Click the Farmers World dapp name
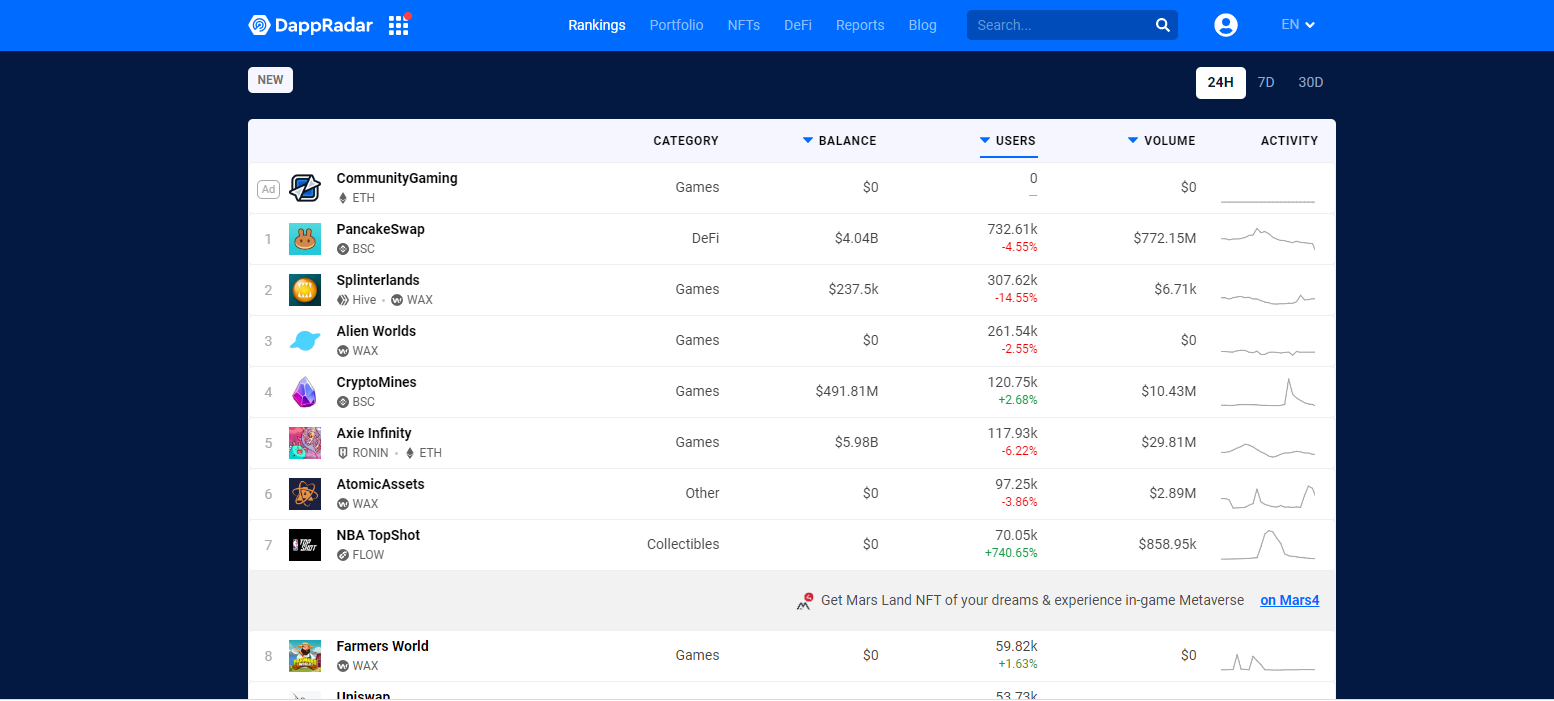1554x701 pixels. (382, 646)
